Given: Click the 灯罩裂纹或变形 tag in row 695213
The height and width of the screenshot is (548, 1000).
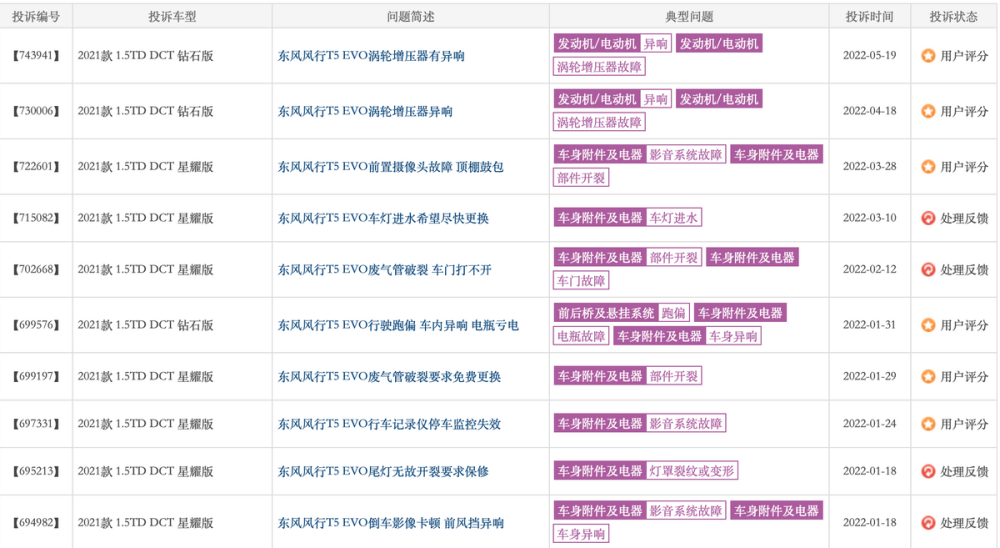Looking at the screenshot, I should click(692, 471).
